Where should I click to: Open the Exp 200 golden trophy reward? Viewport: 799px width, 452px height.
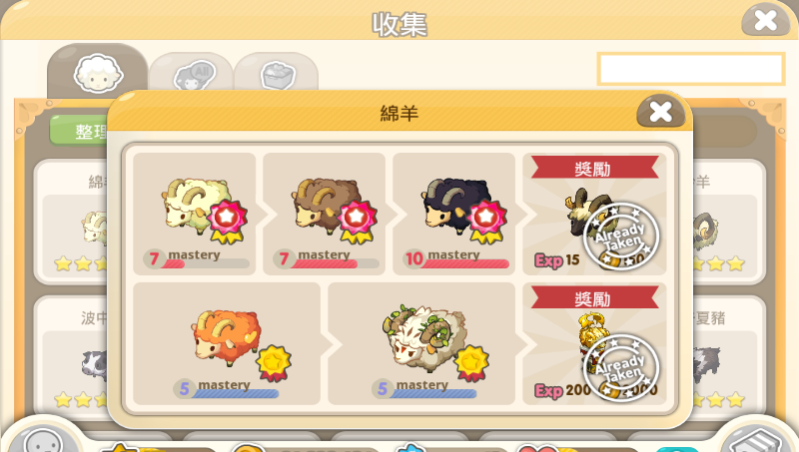click(x=595, y=343)
